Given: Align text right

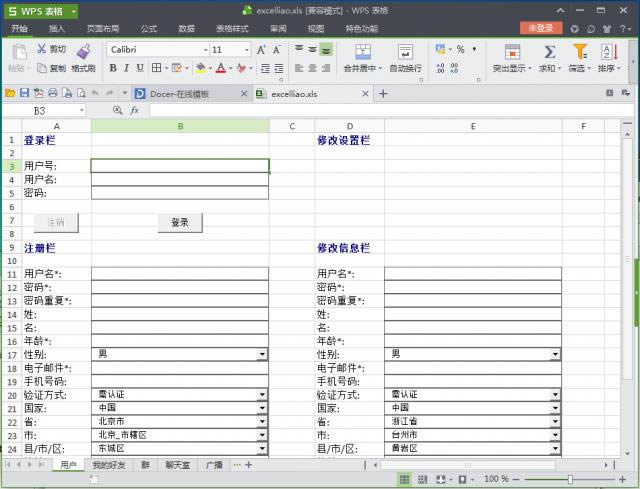Looking at the screenshot, I should click(x=326, y=68).
